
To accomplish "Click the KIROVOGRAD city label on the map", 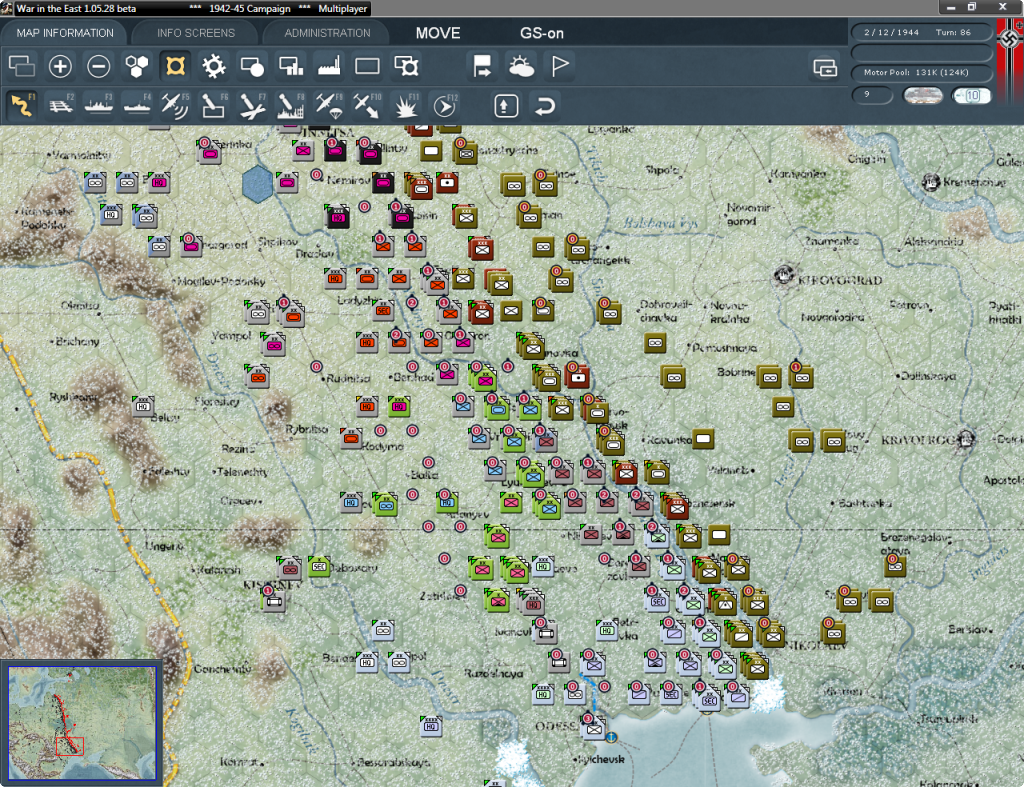I will [x=840, y=281].
